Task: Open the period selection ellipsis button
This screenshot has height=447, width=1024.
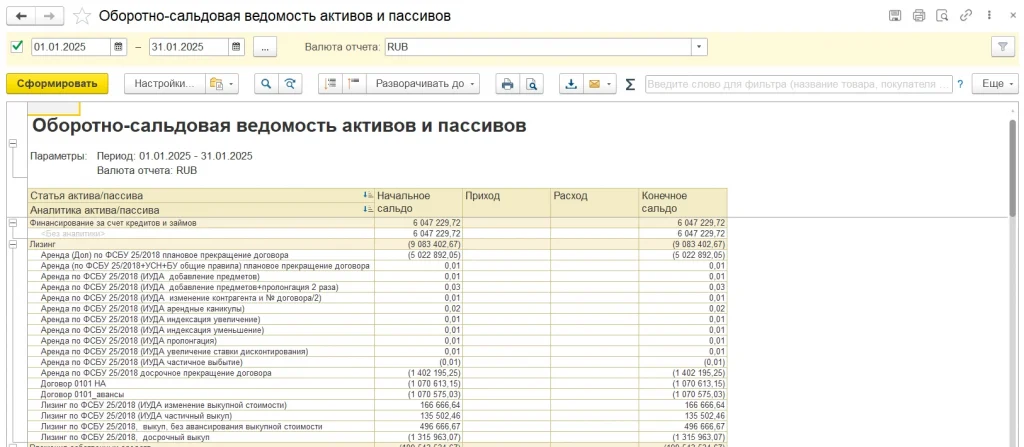Action: pyautogui.click(x=266, y=47)
